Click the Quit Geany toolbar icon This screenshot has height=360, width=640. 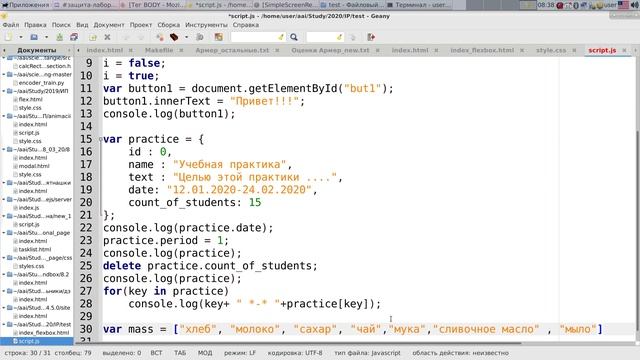point(371,37)
